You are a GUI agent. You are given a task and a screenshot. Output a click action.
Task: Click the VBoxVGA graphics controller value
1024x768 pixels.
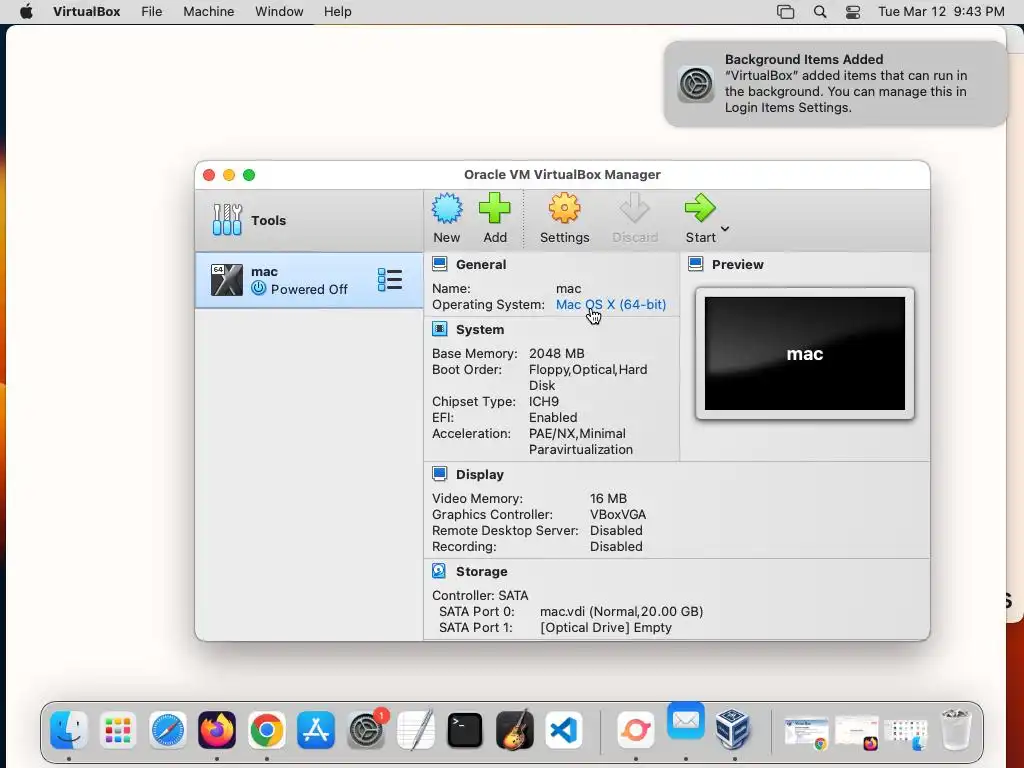(618, 515)
